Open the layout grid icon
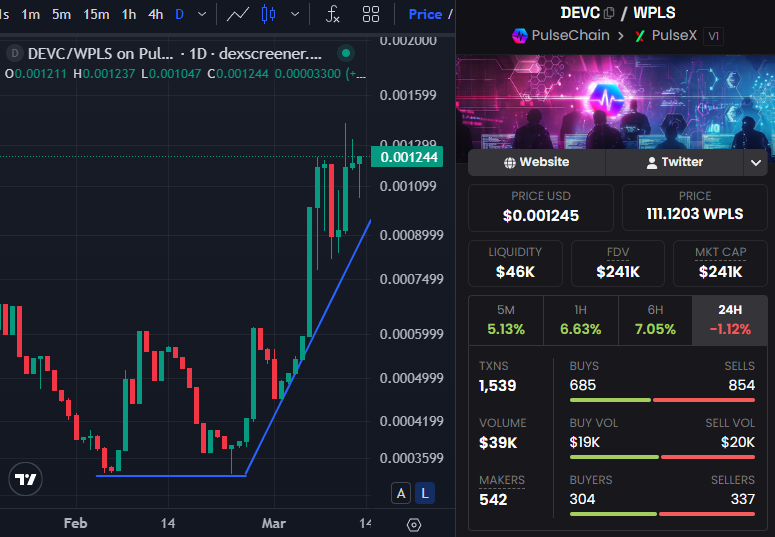Image resolution: width=775 pixels, height=537 pixels. point(371,14)
